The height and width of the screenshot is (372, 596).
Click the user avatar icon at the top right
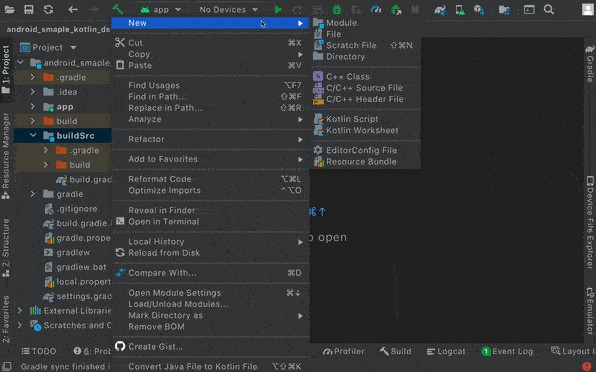(588, 9)
